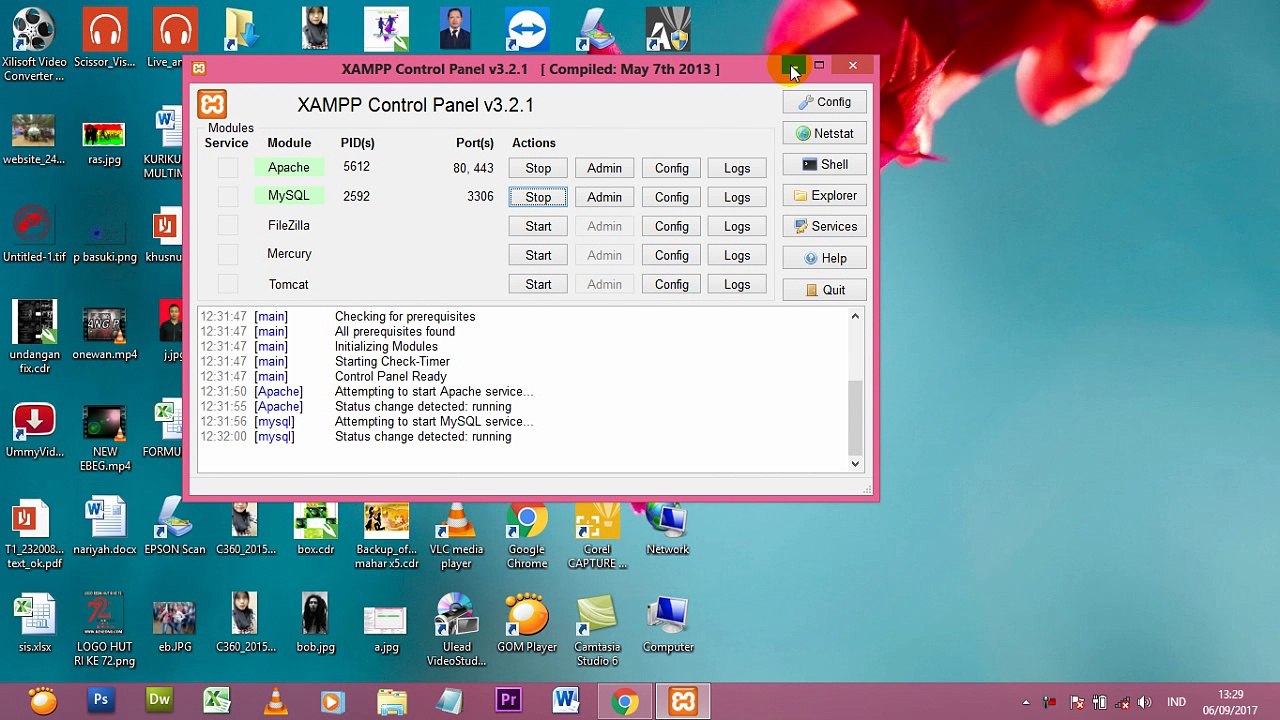
Task: Select the TeamViewer shortcut icon on desktop
Action: point(527,30)
